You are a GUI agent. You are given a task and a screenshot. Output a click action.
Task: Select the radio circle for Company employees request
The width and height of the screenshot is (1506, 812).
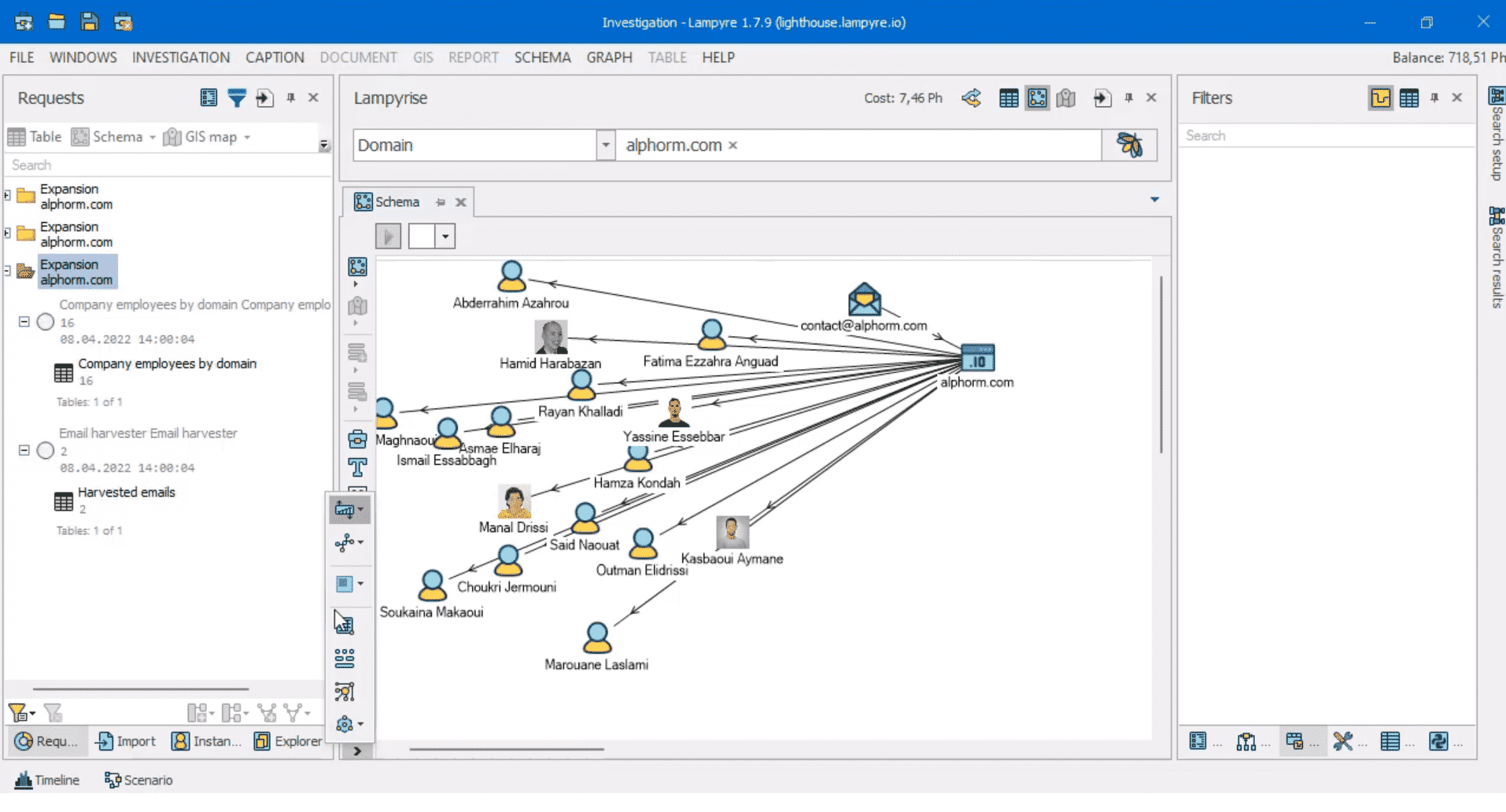46,322
